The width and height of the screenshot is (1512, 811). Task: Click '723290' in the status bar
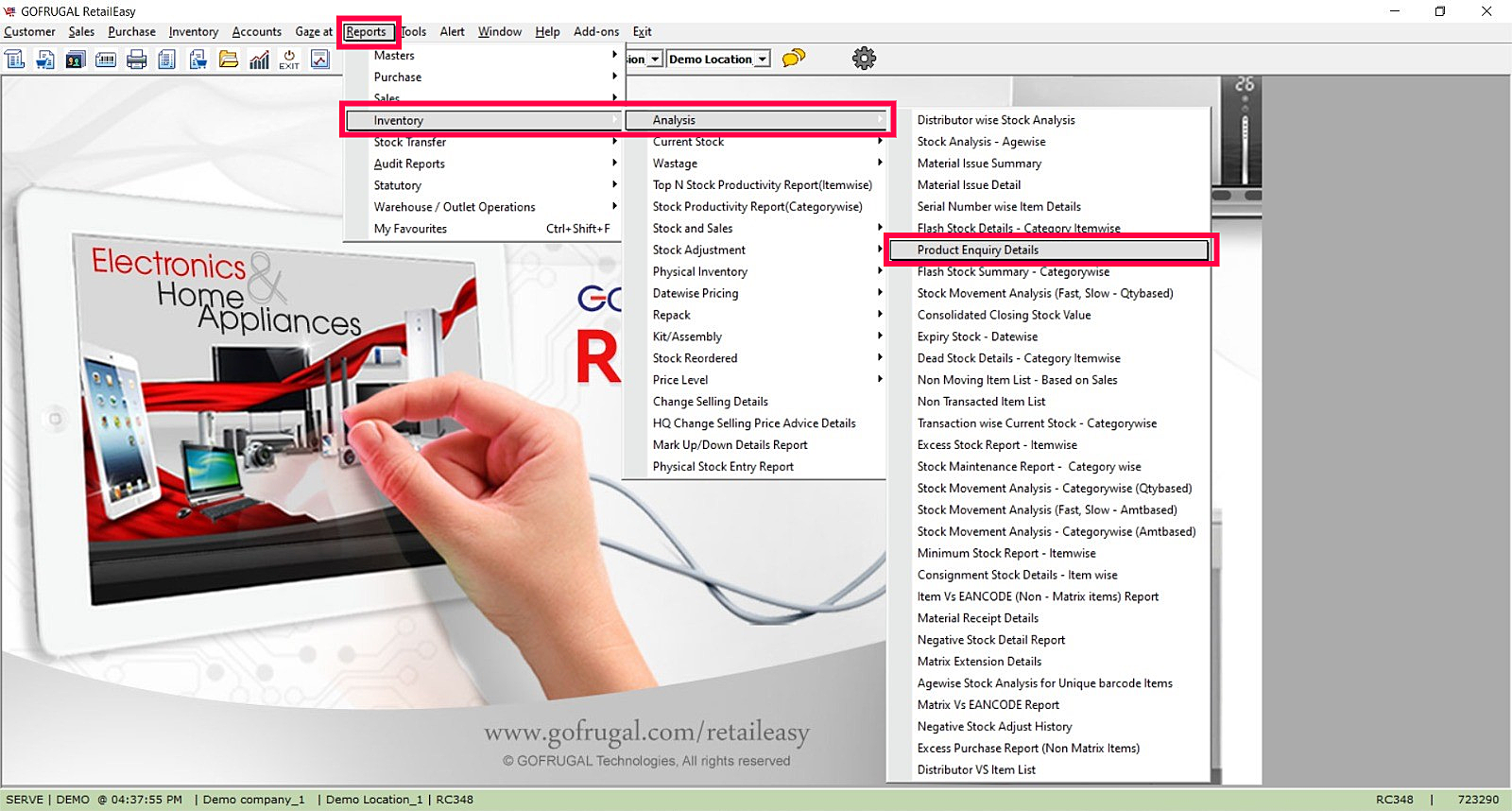click(1478, 800)
